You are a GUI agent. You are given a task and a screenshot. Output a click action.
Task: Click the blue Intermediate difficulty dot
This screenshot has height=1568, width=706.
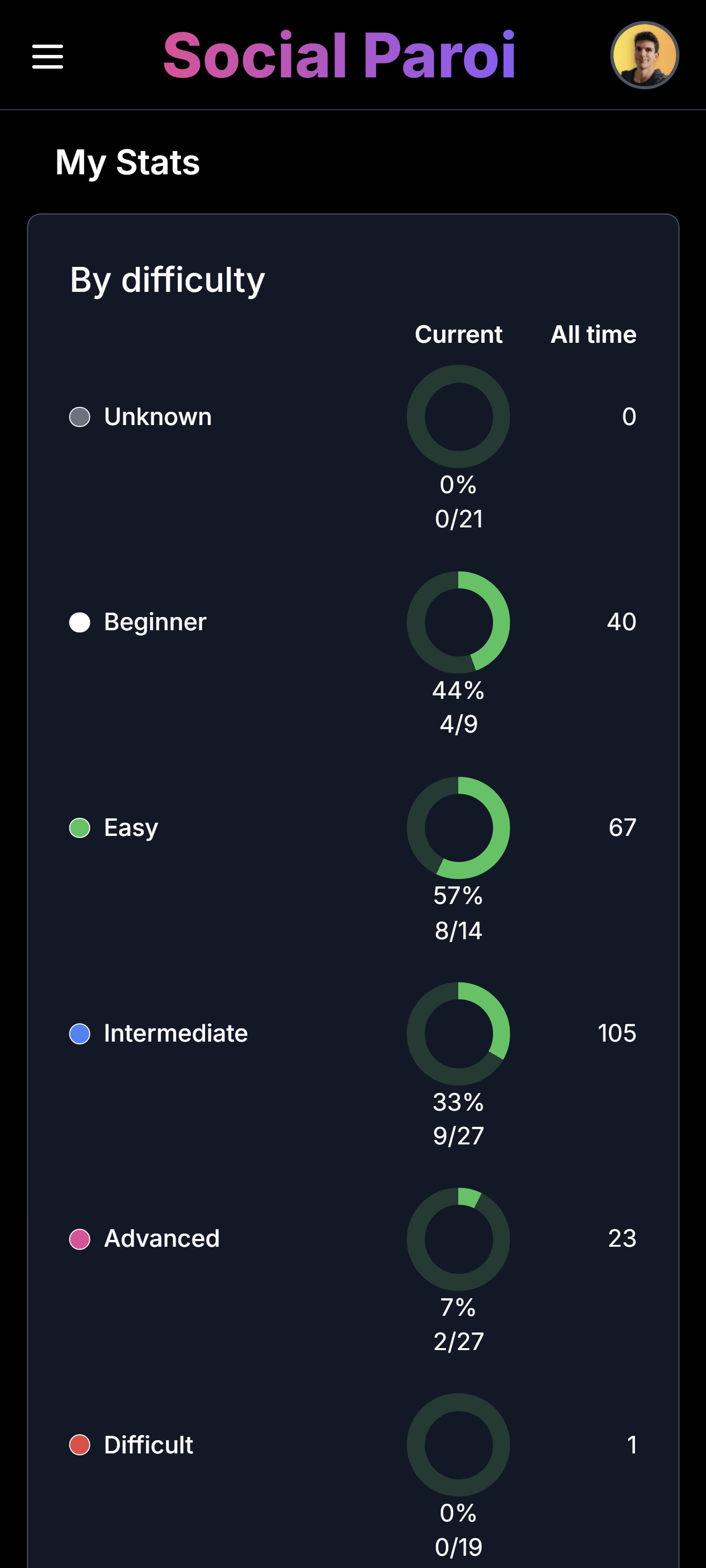(80, 1034)
